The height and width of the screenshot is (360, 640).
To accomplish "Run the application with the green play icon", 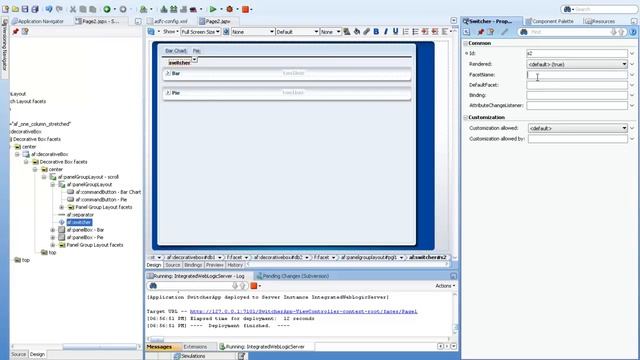I will click(213, 9).
